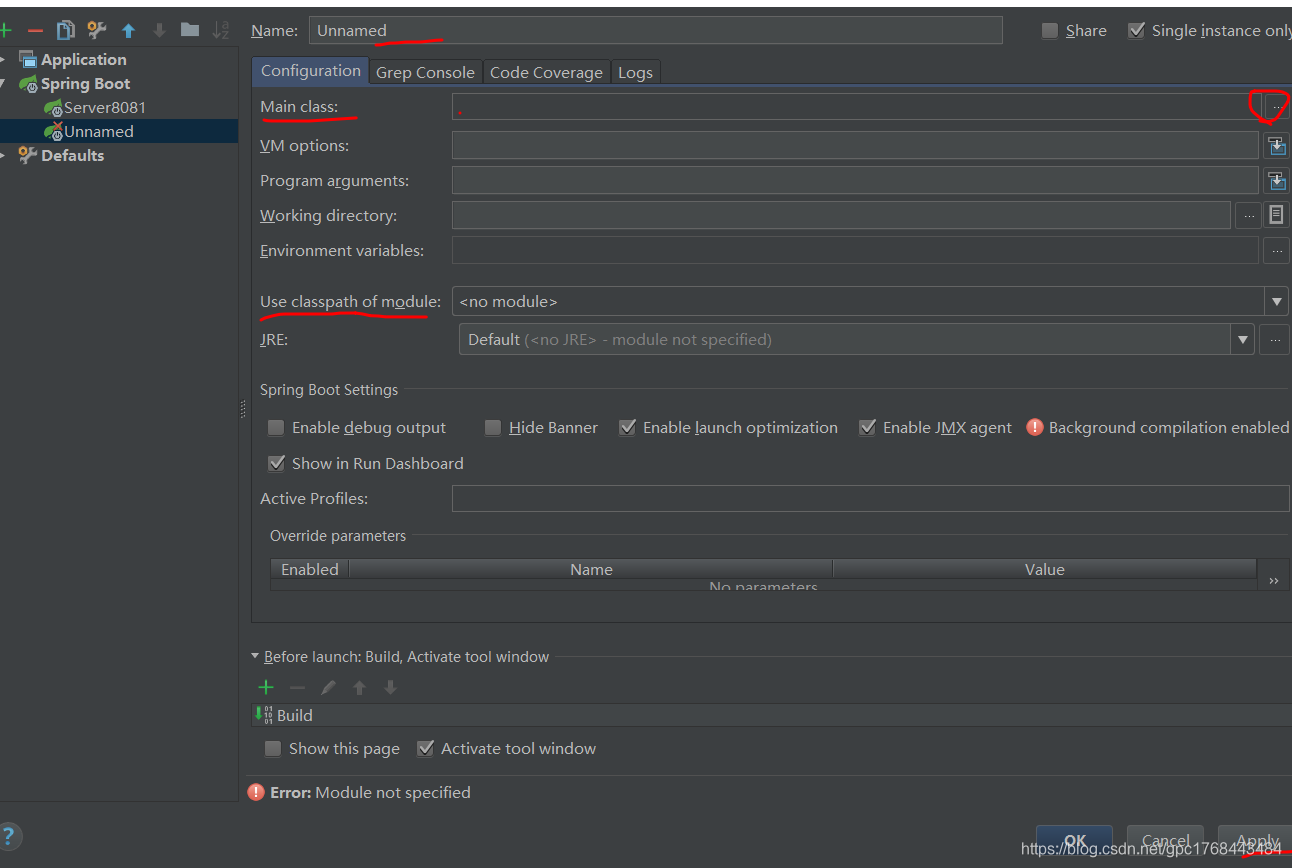Viewport: 1292px width, 868px height.
Task: Click override parameters Name column header
Action: pos(591,569)
